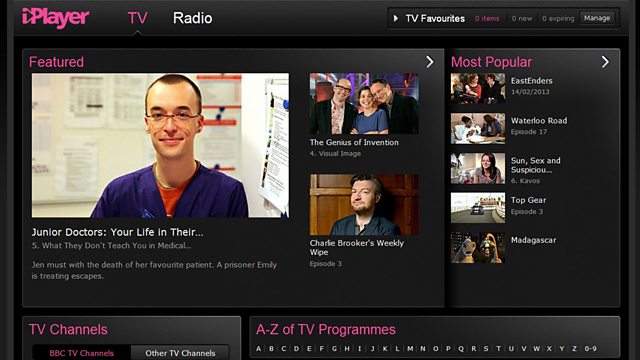Image resolution: width=640 pixels, height=360 pixels.
Task: Open the Top Gear thumbnail
Action: [x=478, y=208]
